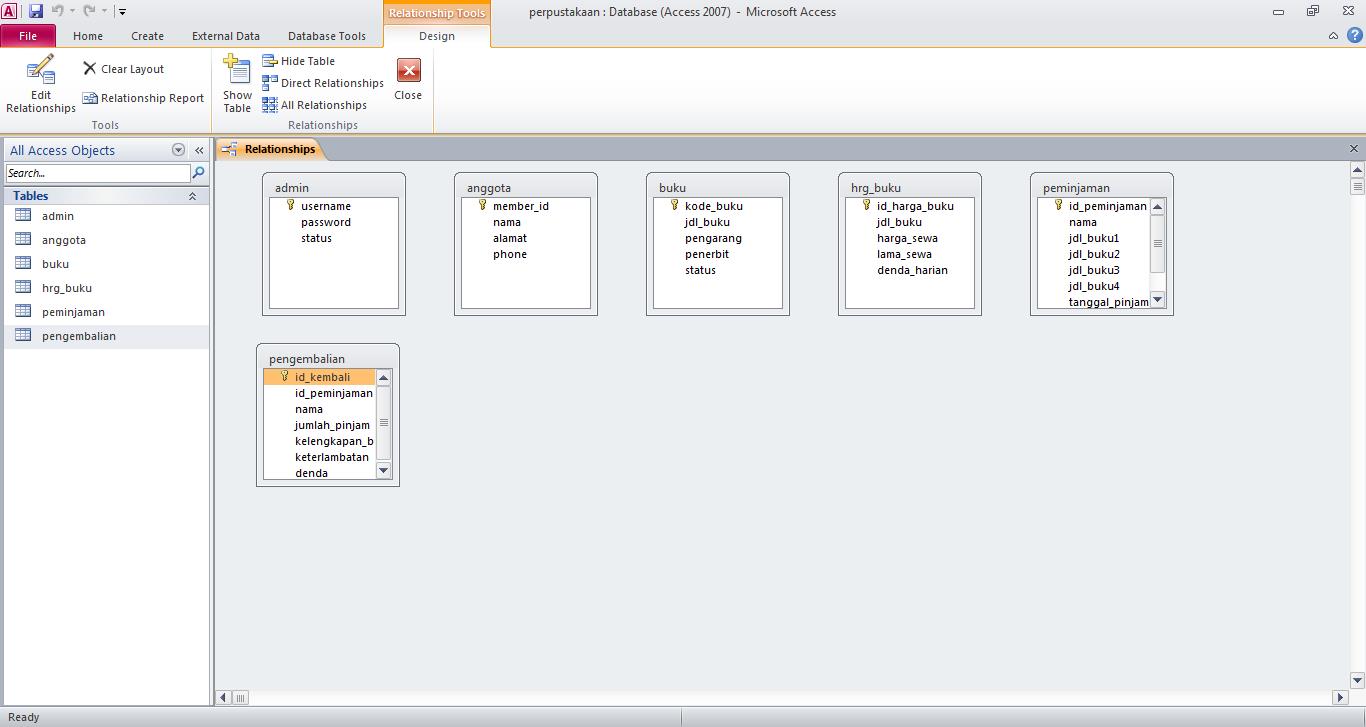Click the keterlambatan field in pengembalian
This screenshot has width=1366, height=727.
click(x=320, y=457)
